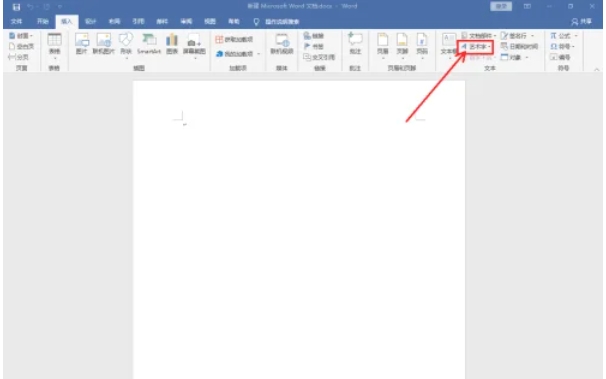Insert a Chart (图表)
The width and height of the screenshot is (606, 379).
point(172,44)
